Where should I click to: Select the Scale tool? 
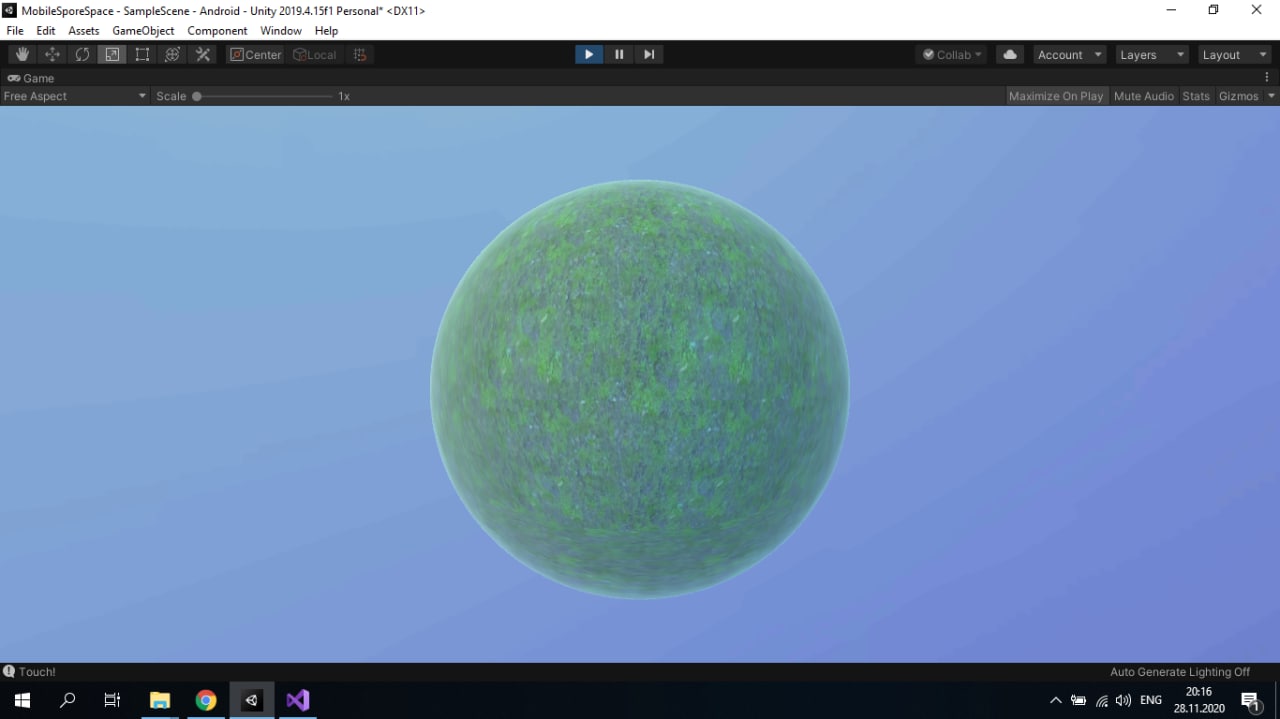pos(112,55)
